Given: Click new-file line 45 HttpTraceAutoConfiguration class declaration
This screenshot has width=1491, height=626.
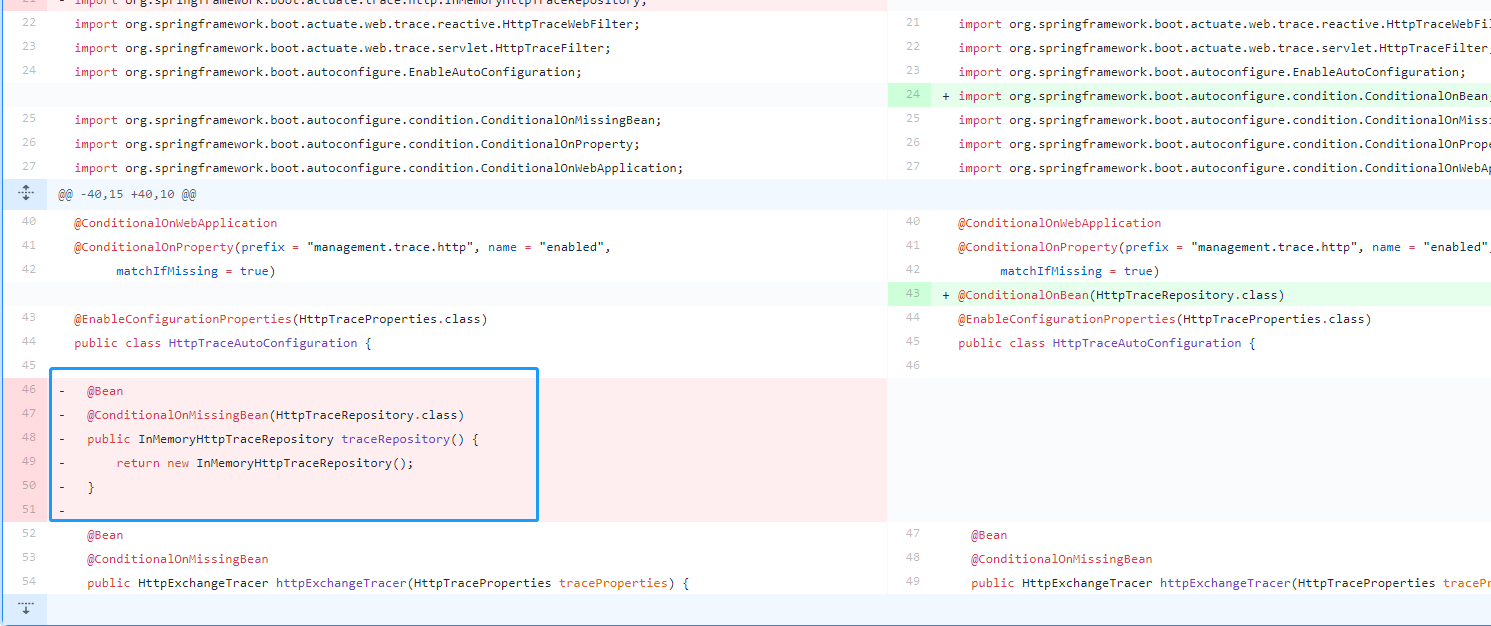Looking at the screenshot, I should click(1107, 343).
